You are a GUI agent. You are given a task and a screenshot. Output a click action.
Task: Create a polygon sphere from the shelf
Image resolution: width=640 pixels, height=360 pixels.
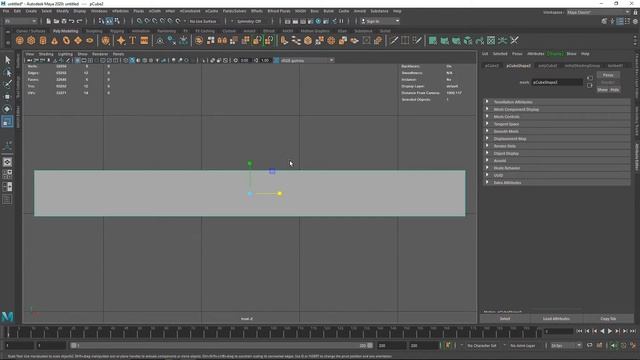(20, 40)
